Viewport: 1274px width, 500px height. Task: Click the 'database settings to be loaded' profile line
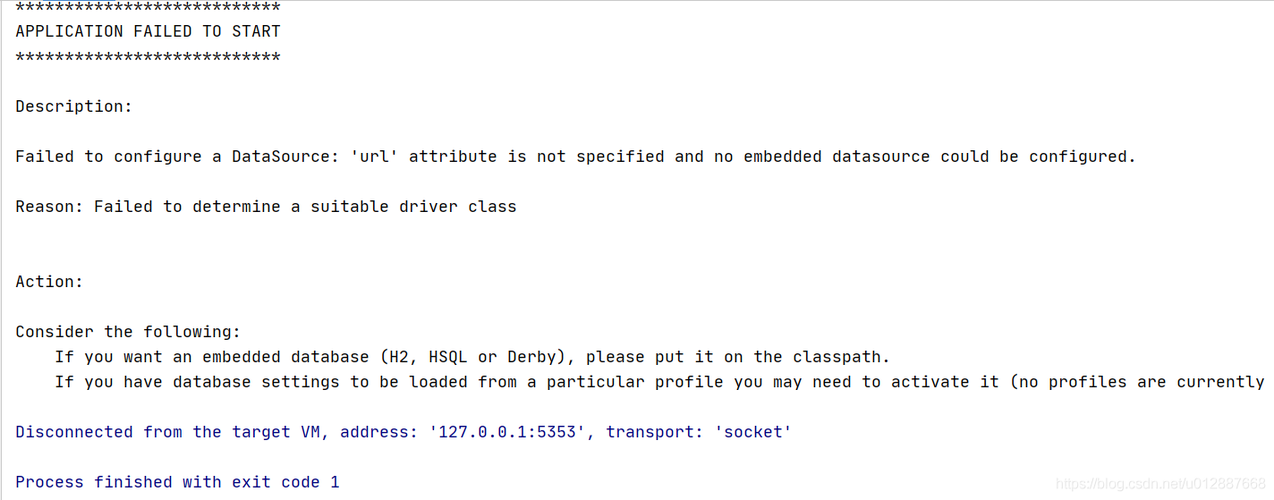click(x=660, y=381)
